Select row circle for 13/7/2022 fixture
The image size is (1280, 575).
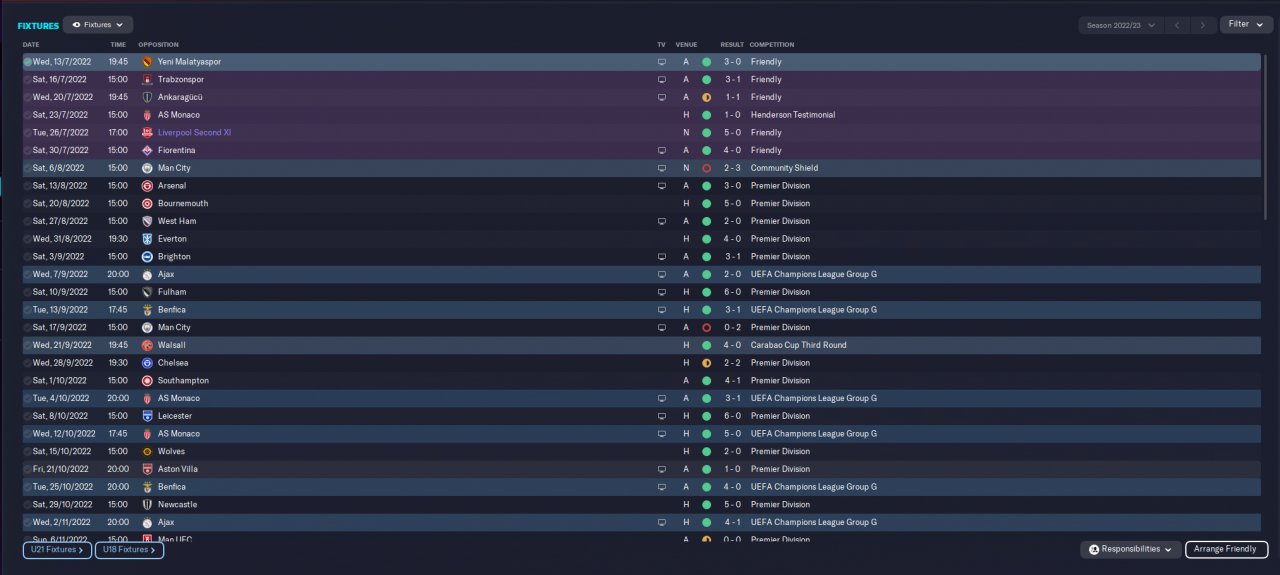[x=28, y=62]
